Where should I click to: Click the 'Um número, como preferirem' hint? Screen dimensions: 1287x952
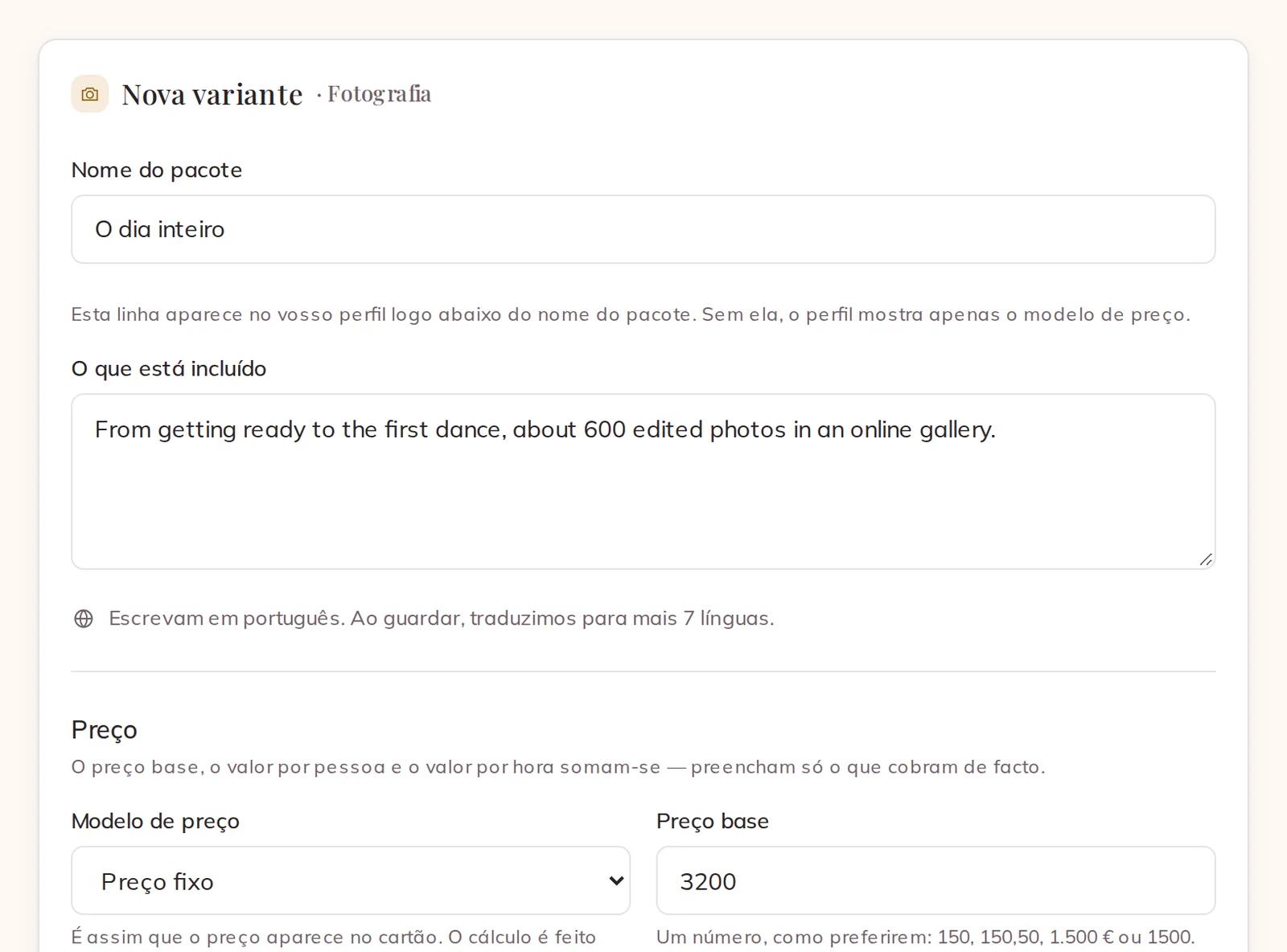pyautogui.click(x=926, y=937)
